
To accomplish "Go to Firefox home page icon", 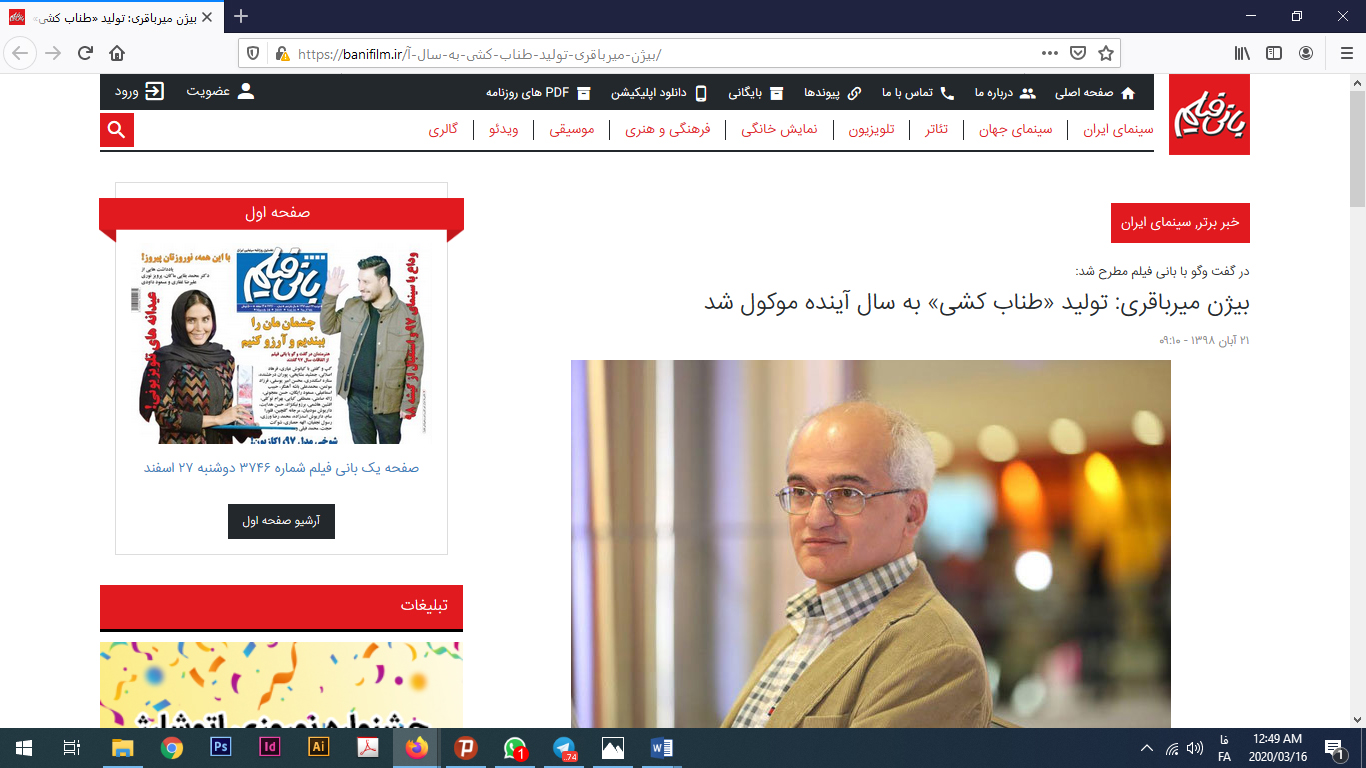I will 117,53.
